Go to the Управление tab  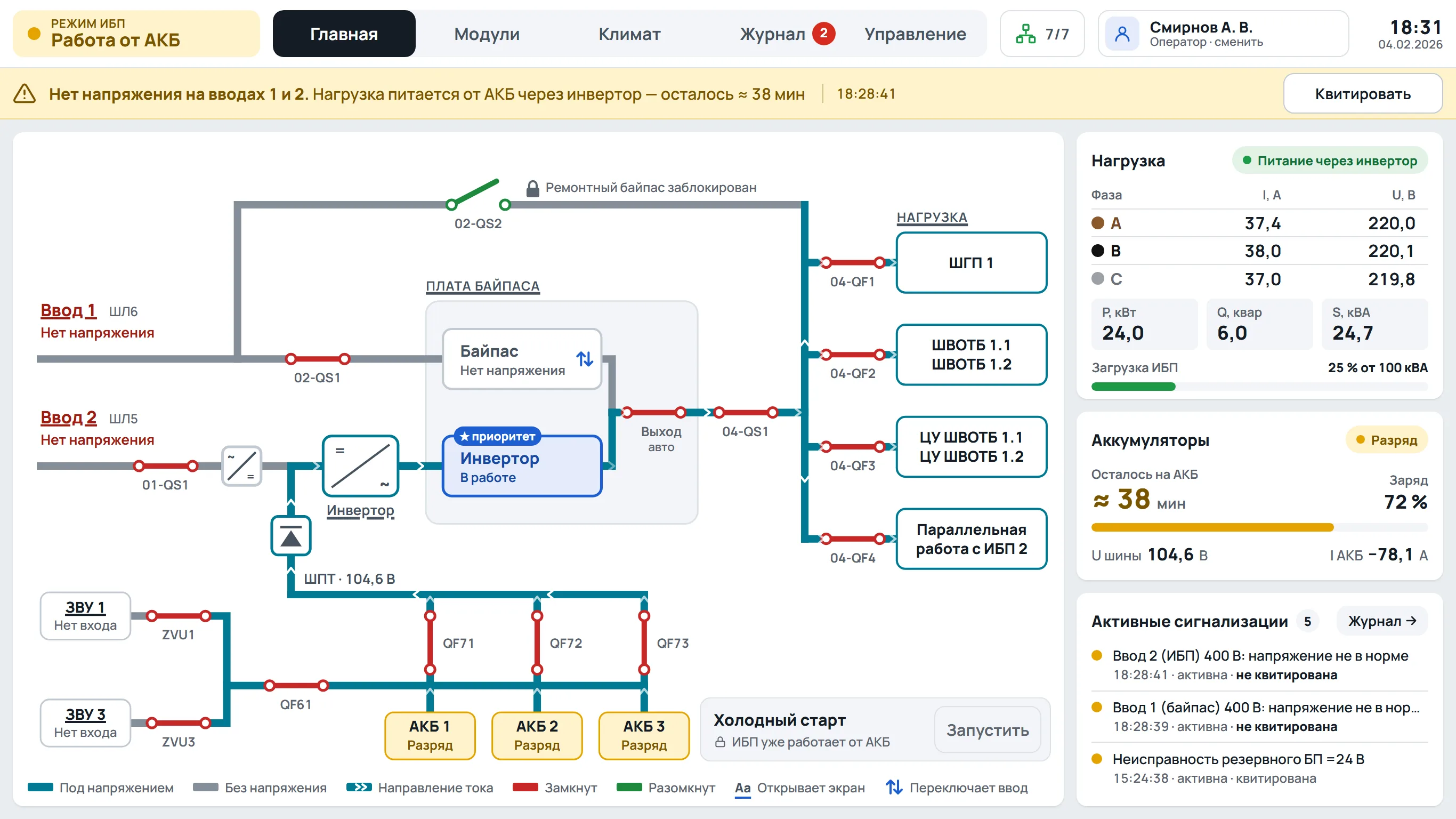pos(915,34)
